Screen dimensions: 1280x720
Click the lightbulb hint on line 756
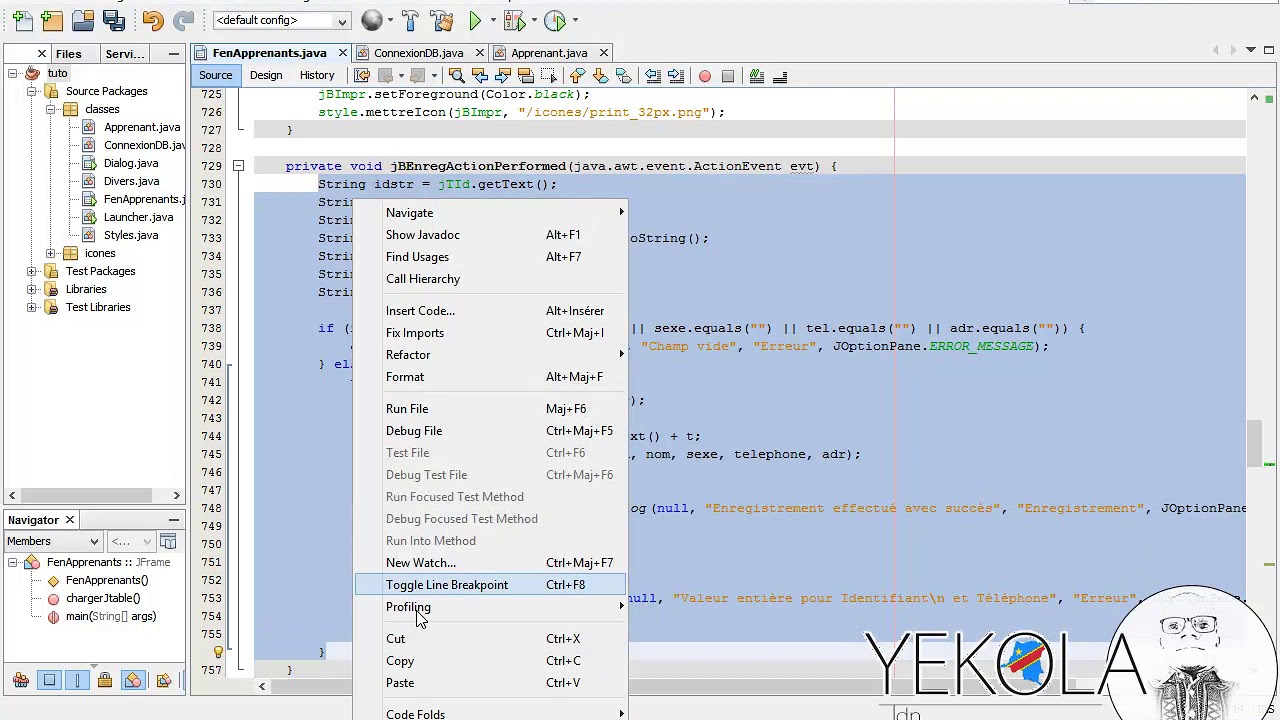218,652
